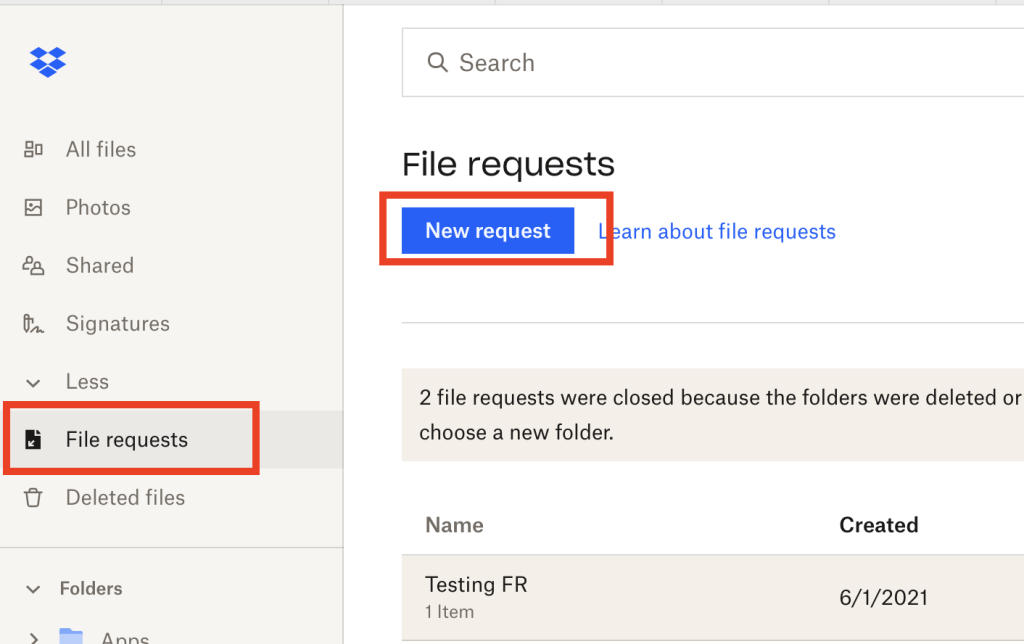Click the Dropbox logo

pyautogui.click(x=46, y=61)
